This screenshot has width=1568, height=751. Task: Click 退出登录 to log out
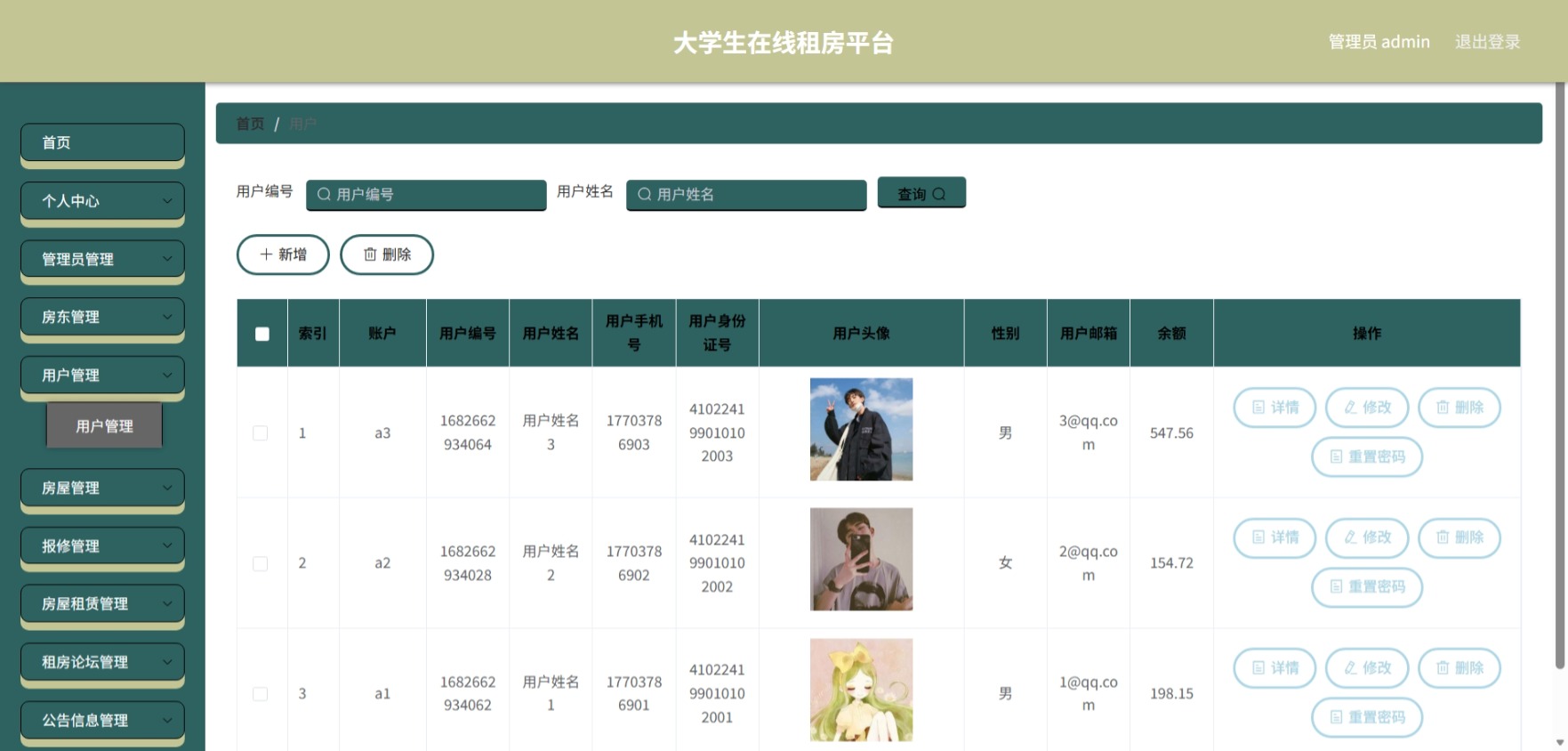point(1487,42)
